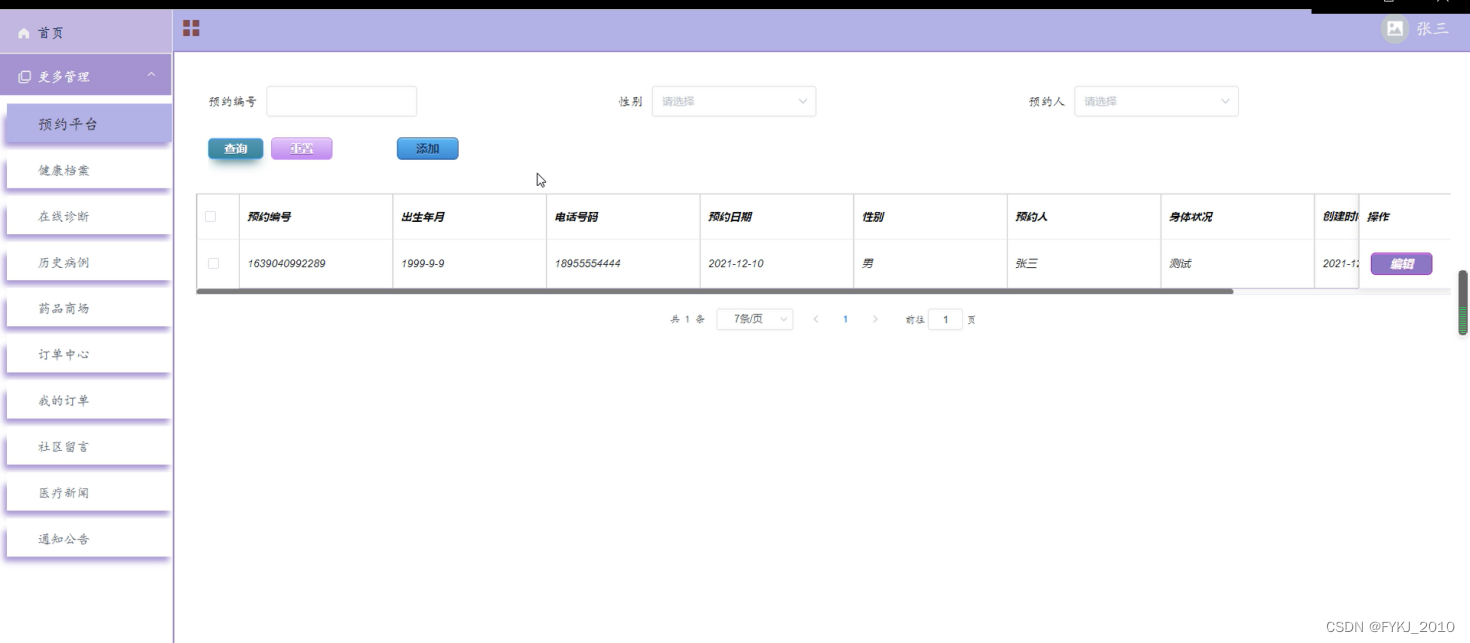Select 预约平台 in the sidebar
Viewport: 1470px width, 643px height.
pyautogui.click(x=89, y=124)
